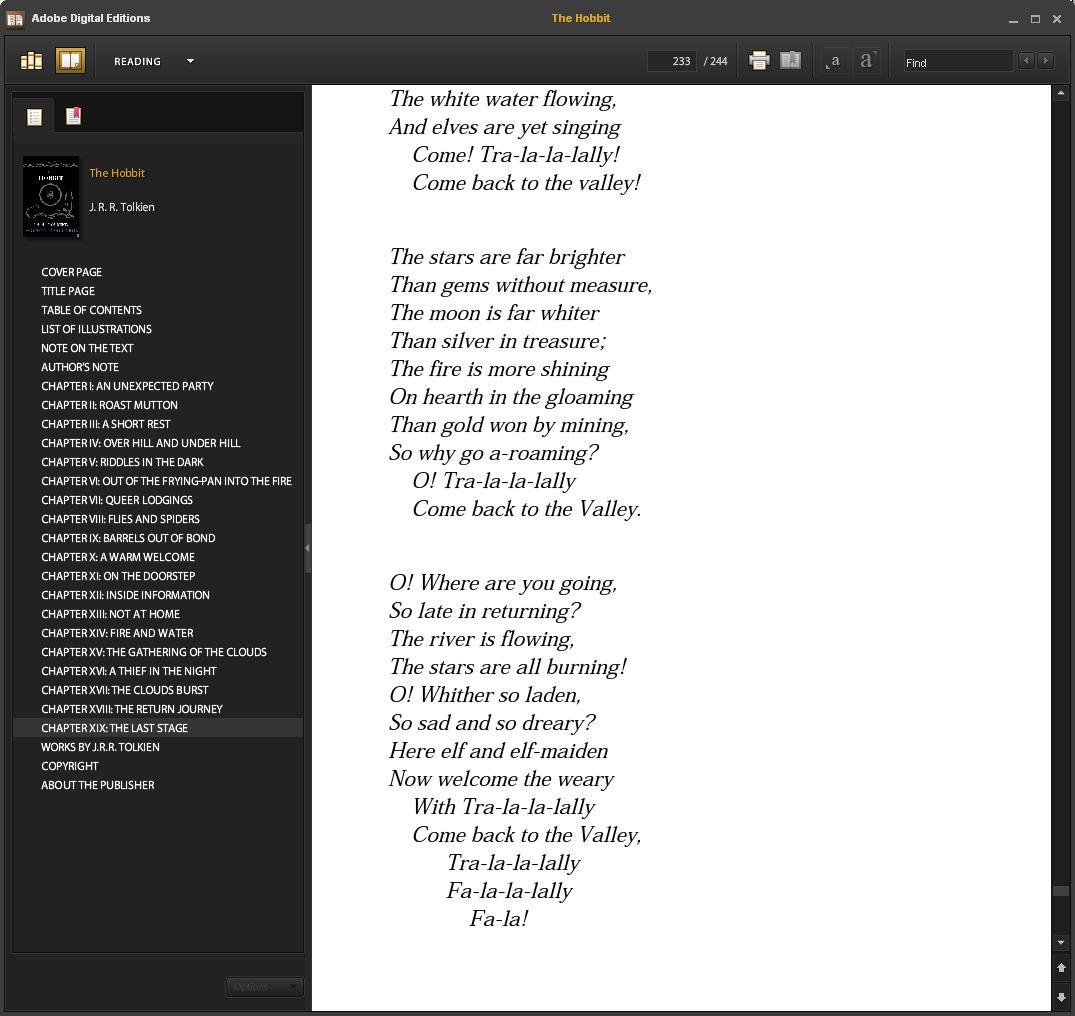The height and width of the screenshot is (1016, 1075).
Task: Minimize the Adobe Digital Editions window
Action: pos(1013,19)
